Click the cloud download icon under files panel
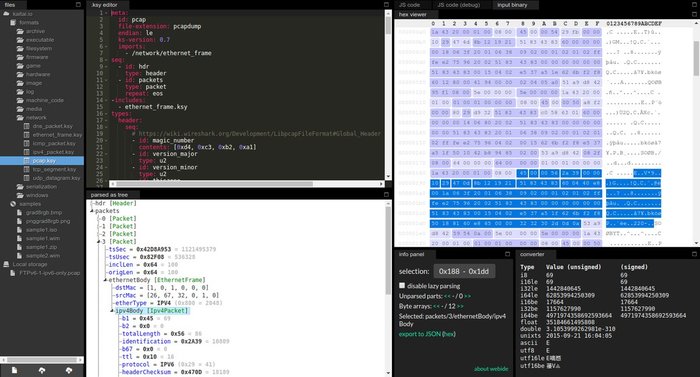 [69, 370]
